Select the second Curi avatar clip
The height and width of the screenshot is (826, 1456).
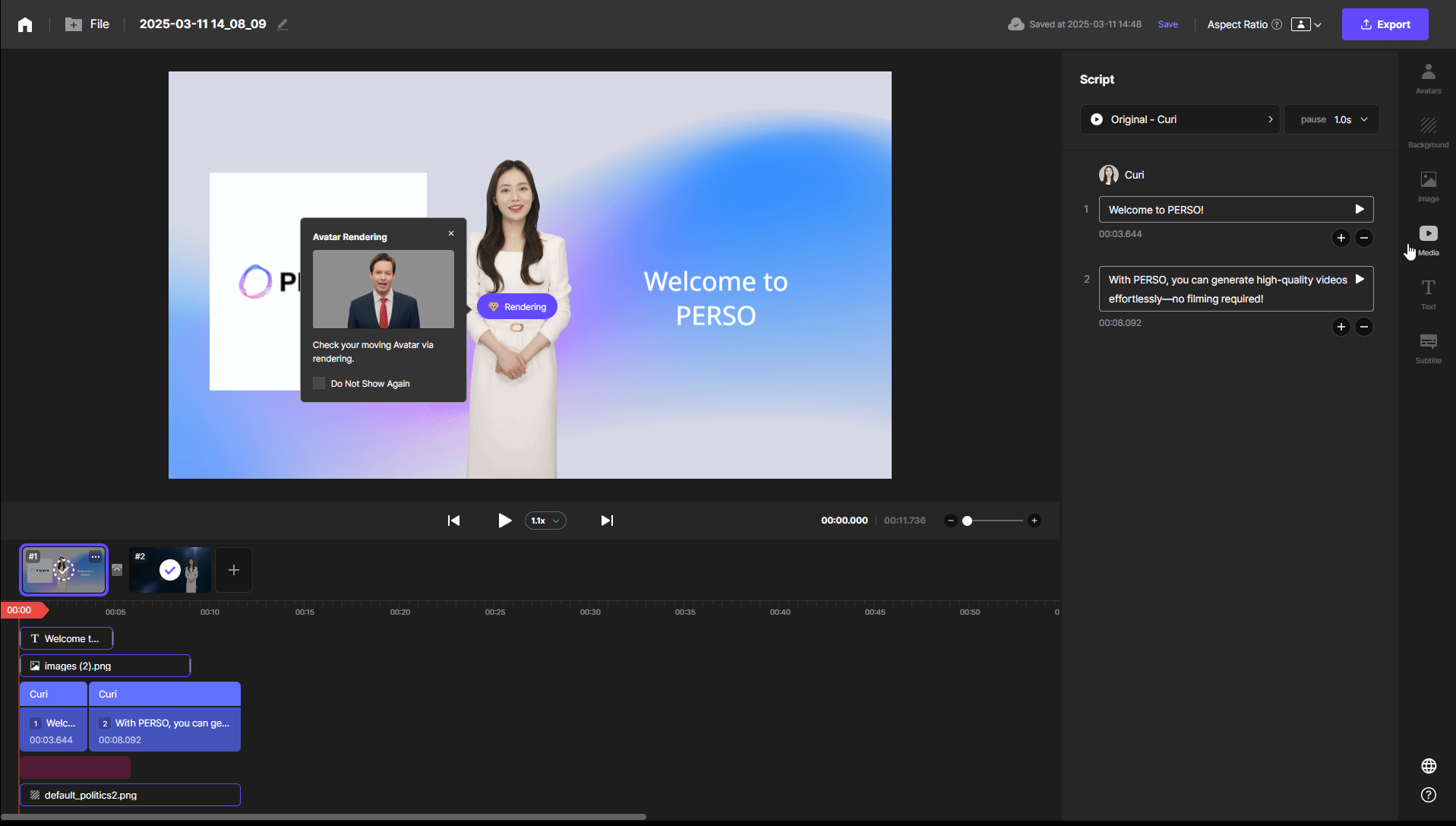tap(165, 694)
